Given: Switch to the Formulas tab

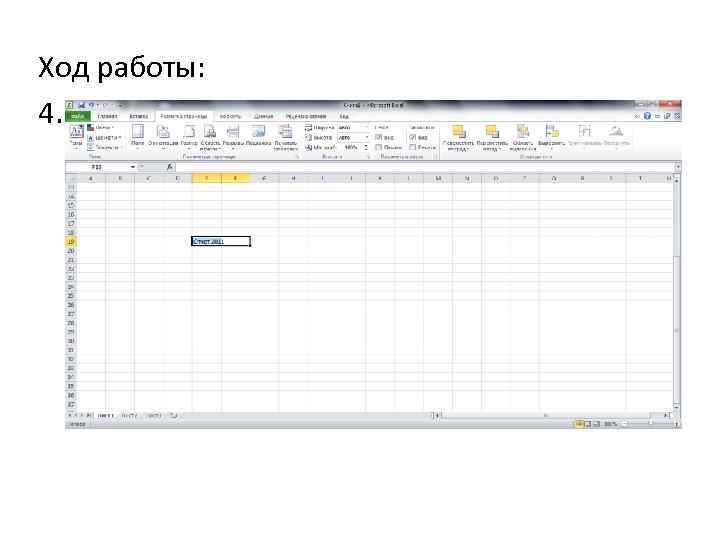Looking at the screenshot, I should click(x=231, y=116).
